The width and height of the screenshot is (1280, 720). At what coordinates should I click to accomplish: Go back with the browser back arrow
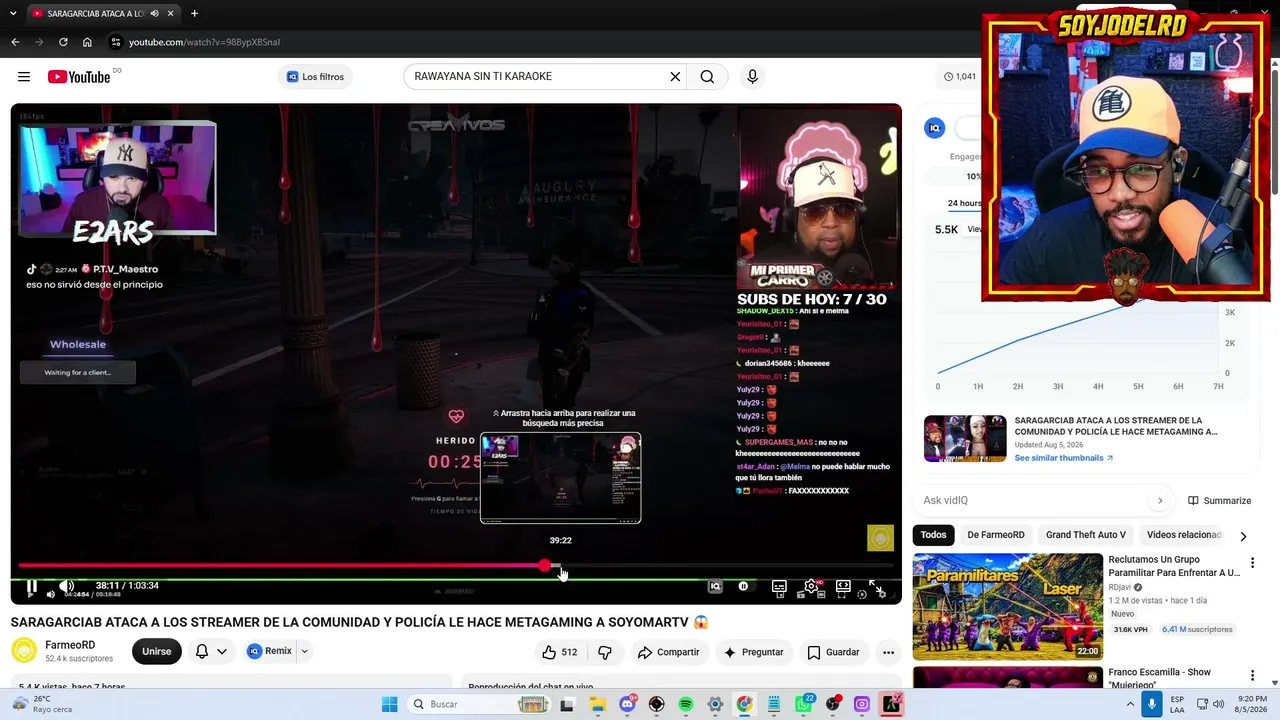(x=15, y=42)
